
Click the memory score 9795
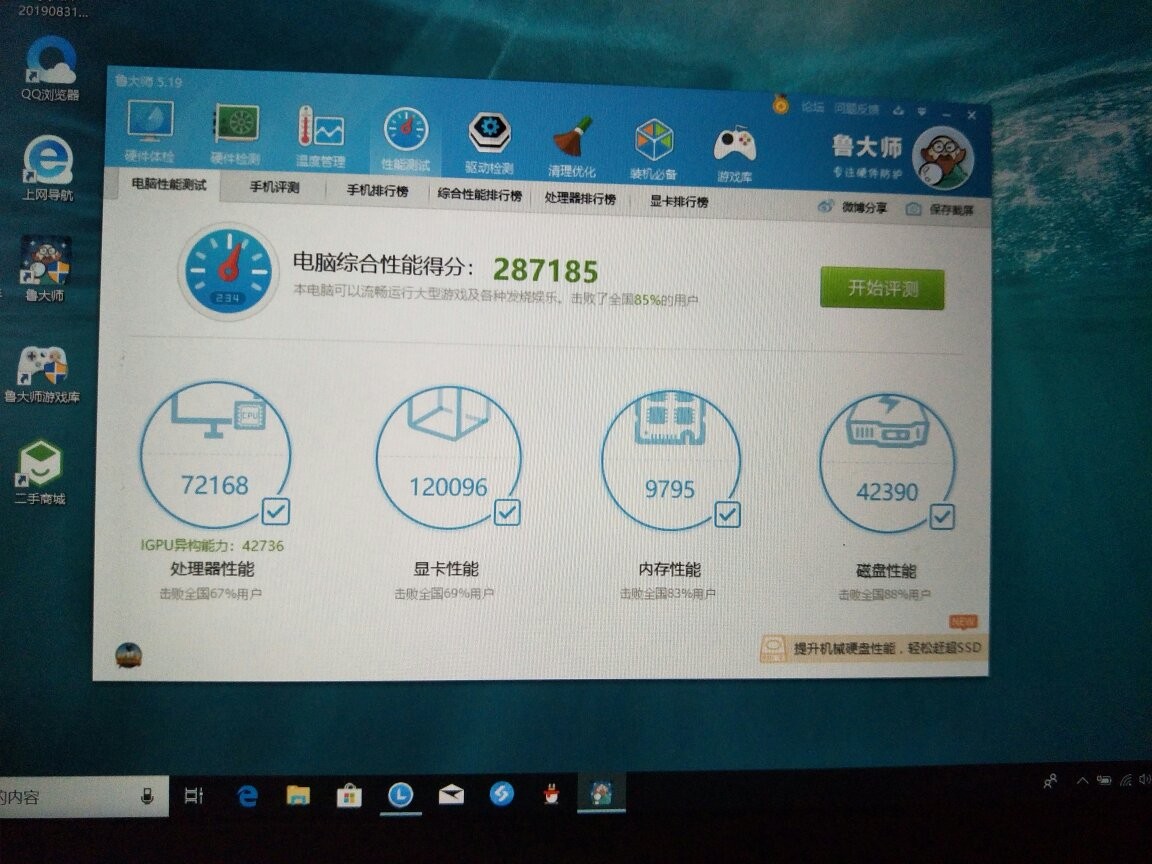(669, 489)
